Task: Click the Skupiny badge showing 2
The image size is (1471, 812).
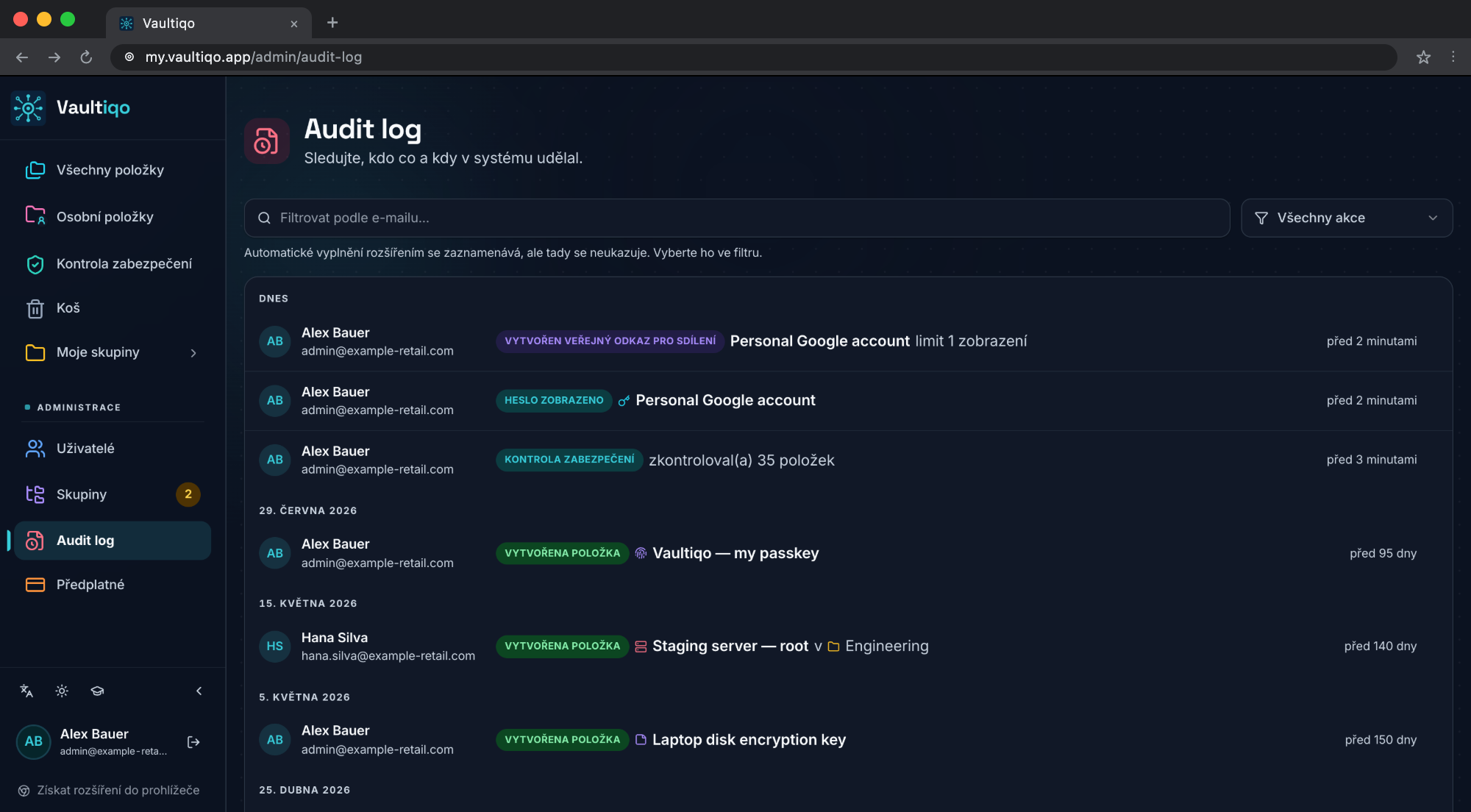Action: click(188, 494)
